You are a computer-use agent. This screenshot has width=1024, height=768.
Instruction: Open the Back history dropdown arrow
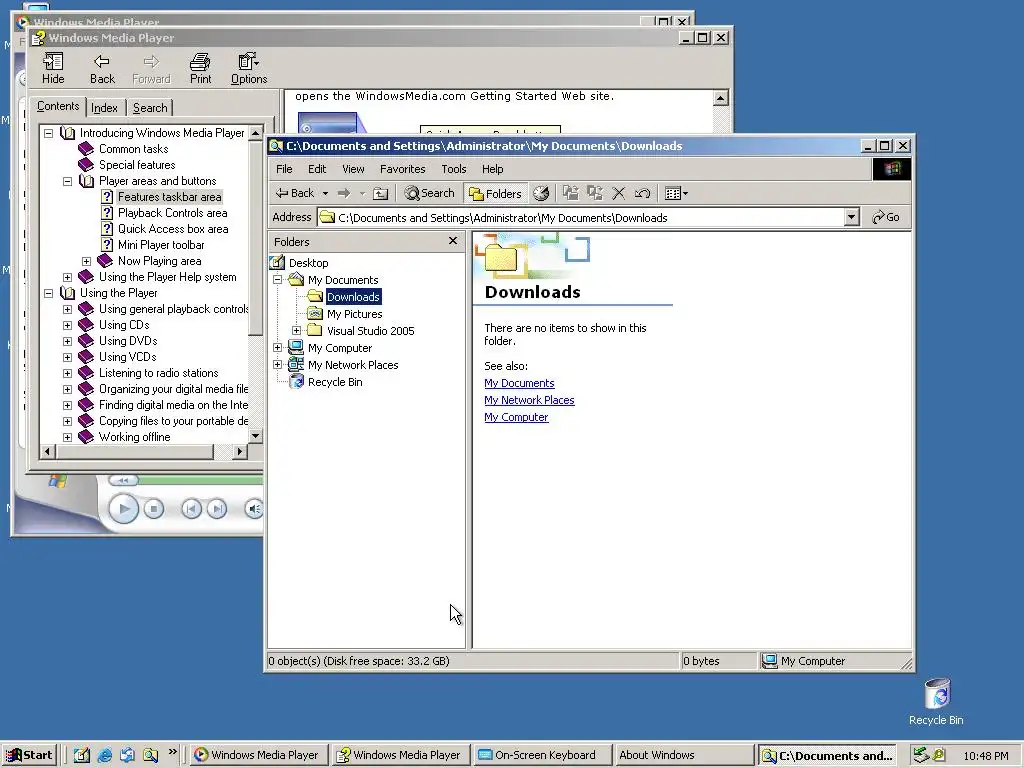pyautogui.click(x=325, y=193)
